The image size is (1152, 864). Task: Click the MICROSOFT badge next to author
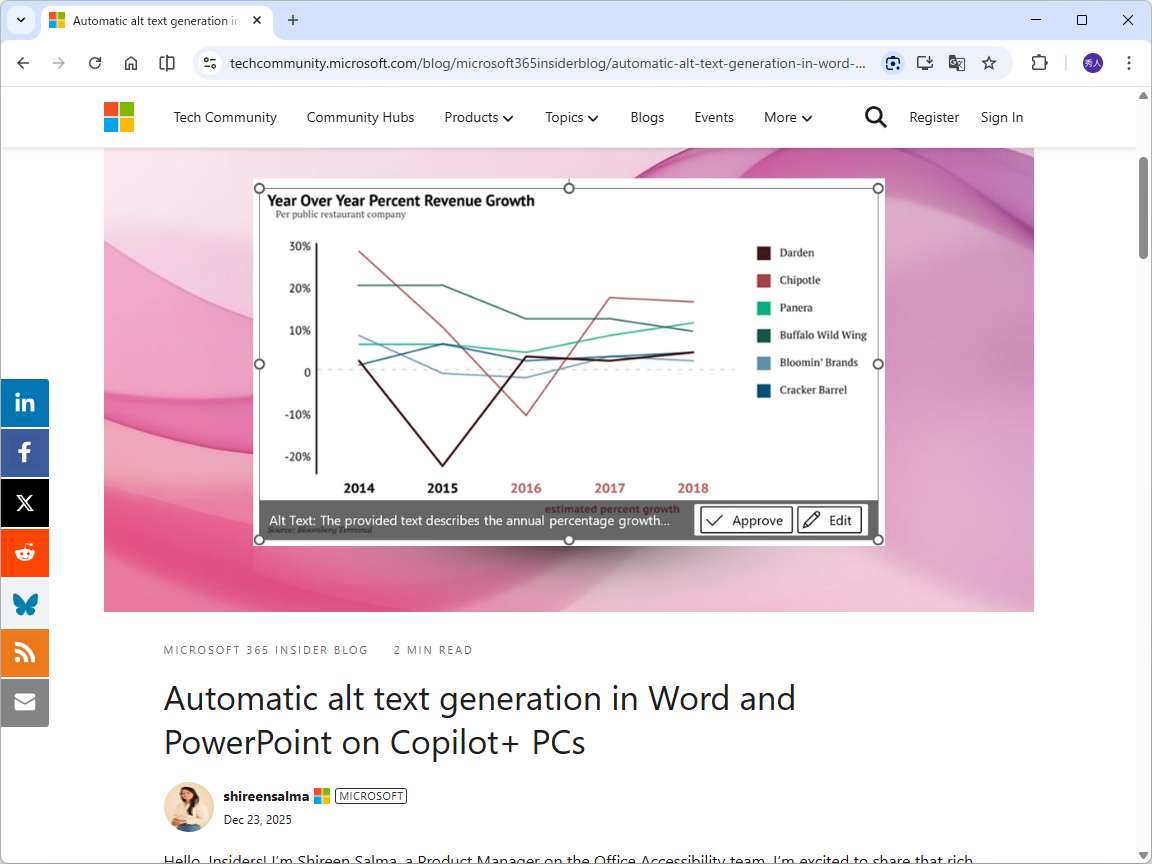click(370, 796)
